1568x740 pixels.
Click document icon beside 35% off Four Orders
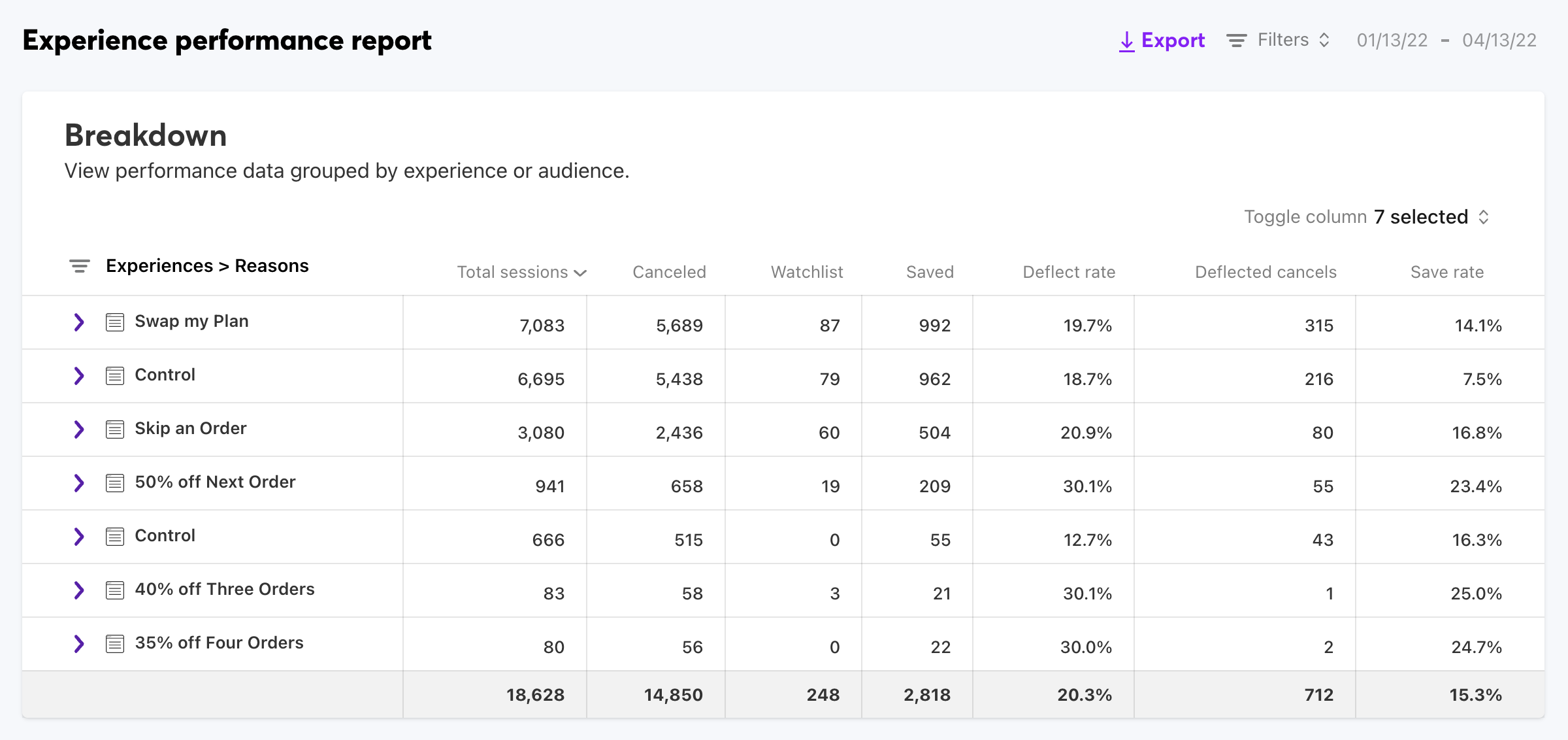(x=115, y=643)
